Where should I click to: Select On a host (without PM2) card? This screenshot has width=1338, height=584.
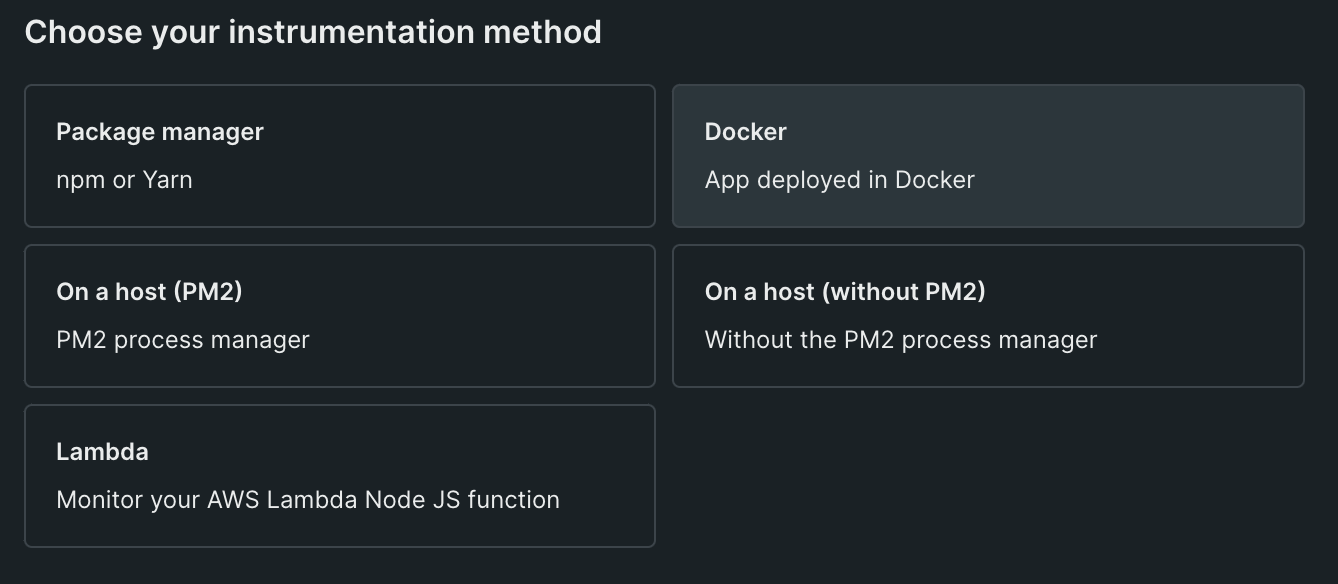[988, 316]
